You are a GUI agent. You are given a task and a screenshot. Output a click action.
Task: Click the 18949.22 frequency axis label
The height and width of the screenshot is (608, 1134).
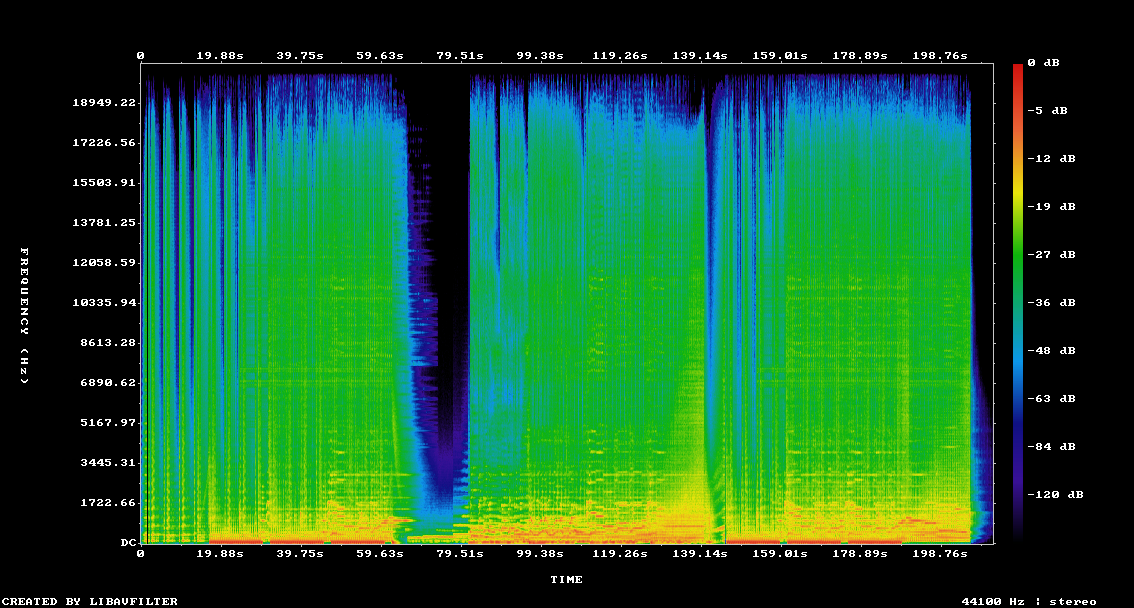click(105, 103)
